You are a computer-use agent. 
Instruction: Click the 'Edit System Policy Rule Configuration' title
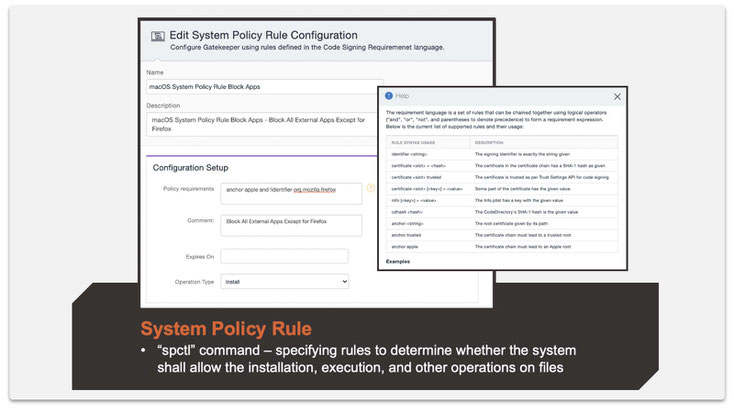(264, 35)
